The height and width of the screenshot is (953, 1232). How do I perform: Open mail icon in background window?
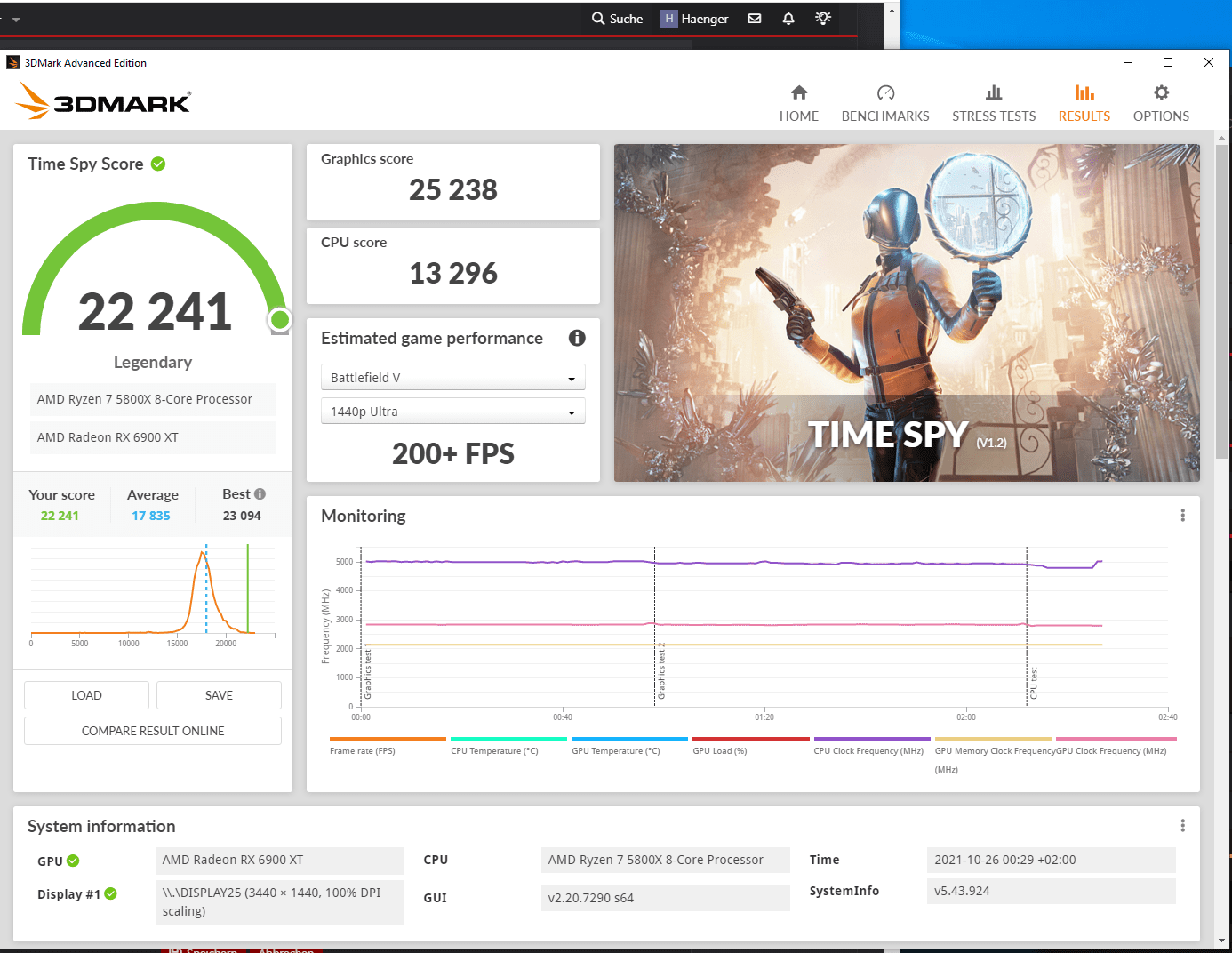point(755,18)
